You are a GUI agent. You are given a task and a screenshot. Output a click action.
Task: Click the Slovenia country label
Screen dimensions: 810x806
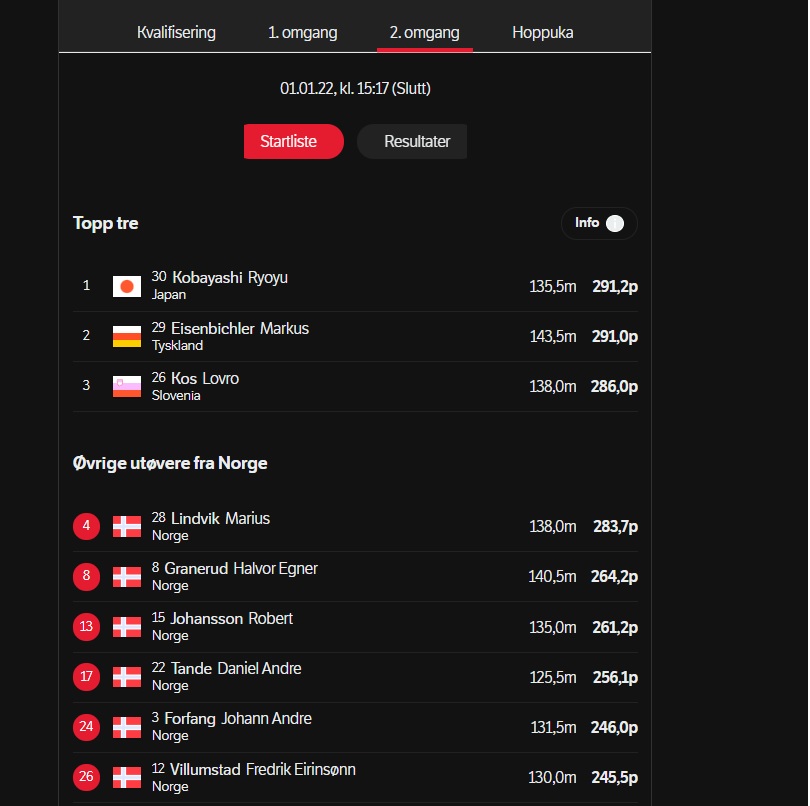point(176,396)
